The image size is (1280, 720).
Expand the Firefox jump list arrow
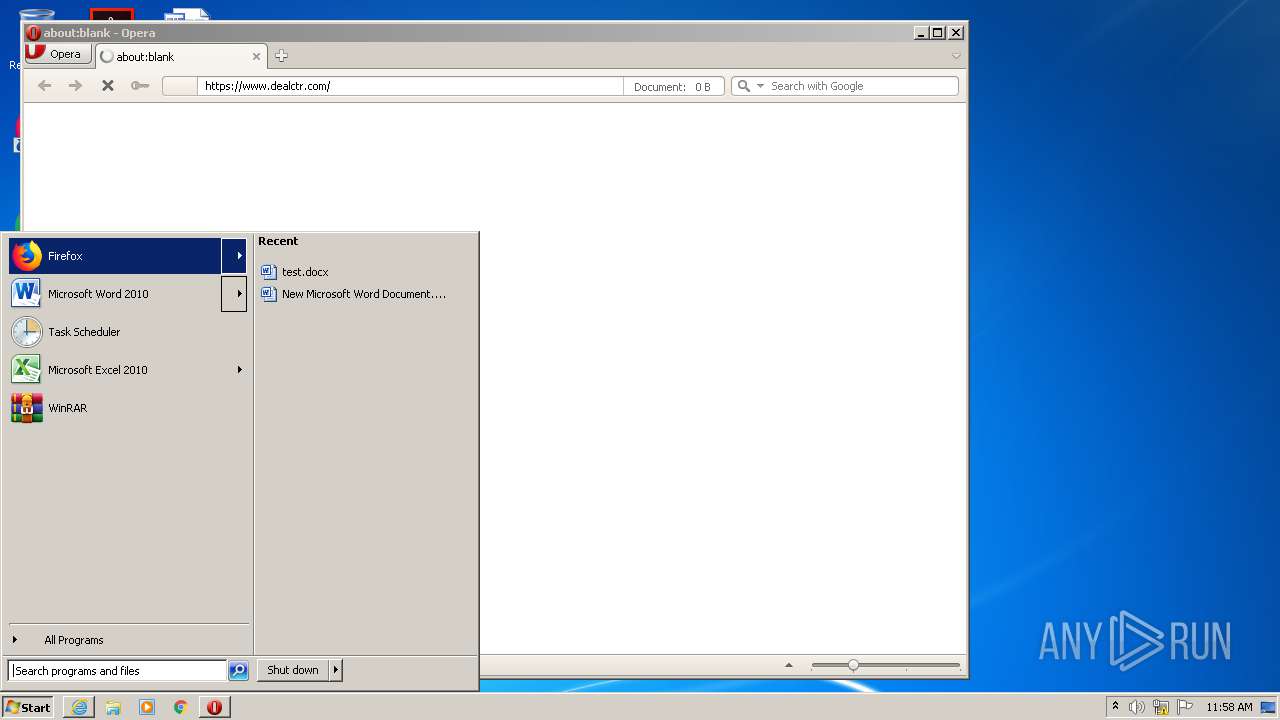[x=234, y=256]
